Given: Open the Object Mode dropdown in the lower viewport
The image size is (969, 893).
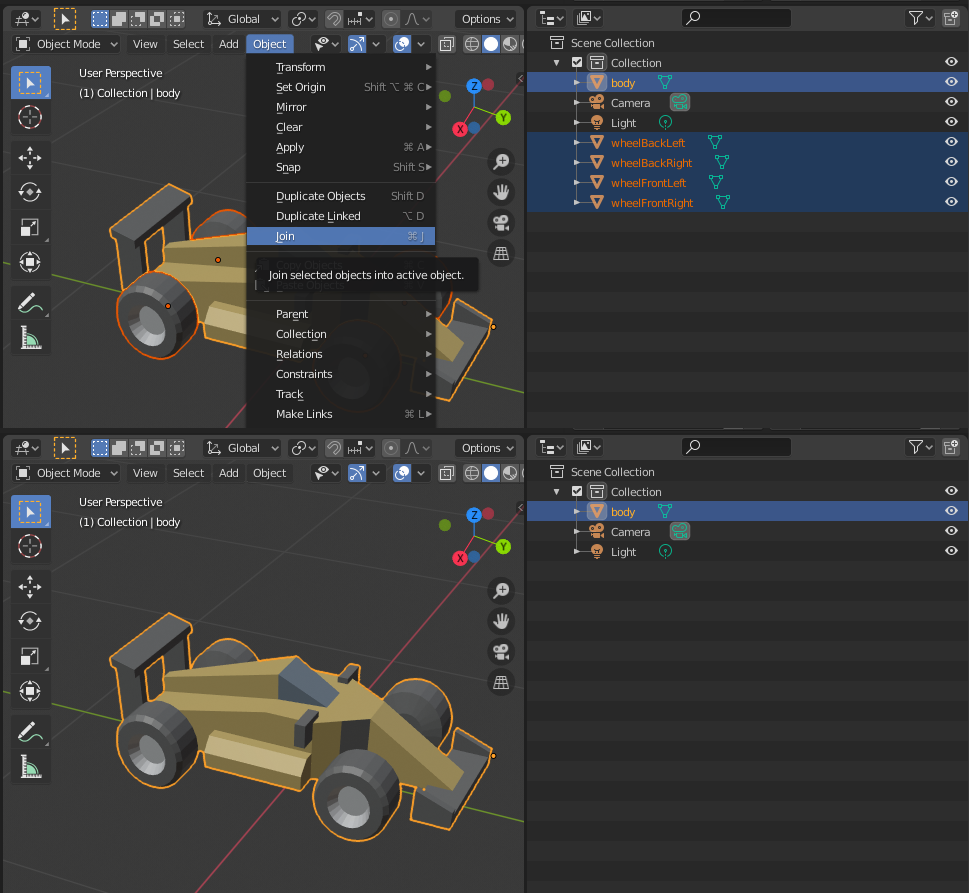Looking at the screenshot, I should [x=66, y=473].
